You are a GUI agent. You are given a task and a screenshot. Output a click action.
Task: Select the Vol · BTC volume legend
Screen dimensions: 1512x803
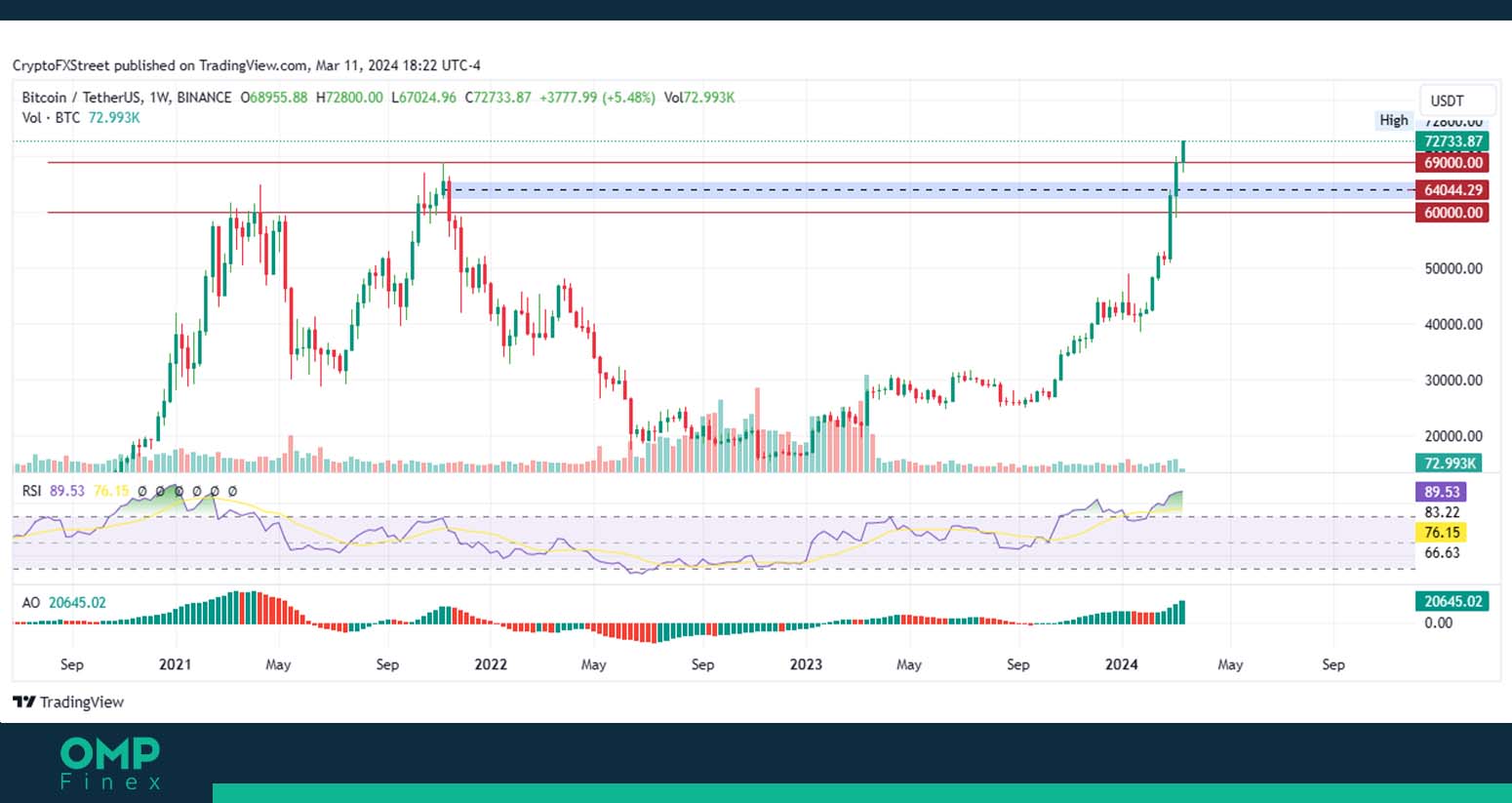coord(81,117)
